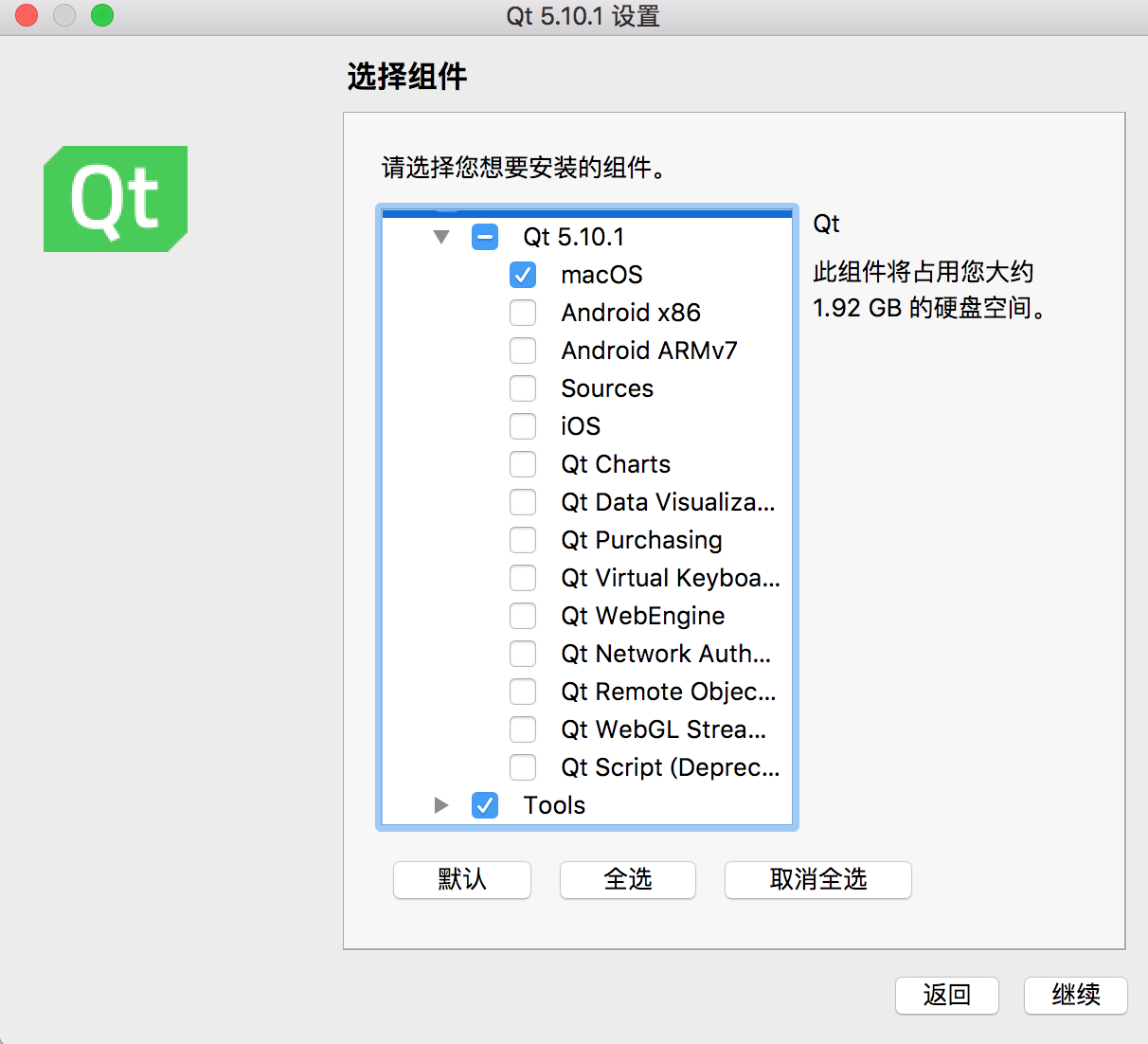This screenshot has width=1148, height=1044.
Task: Enable the Android ARMv7 checkbox
Action: point(523,351)
